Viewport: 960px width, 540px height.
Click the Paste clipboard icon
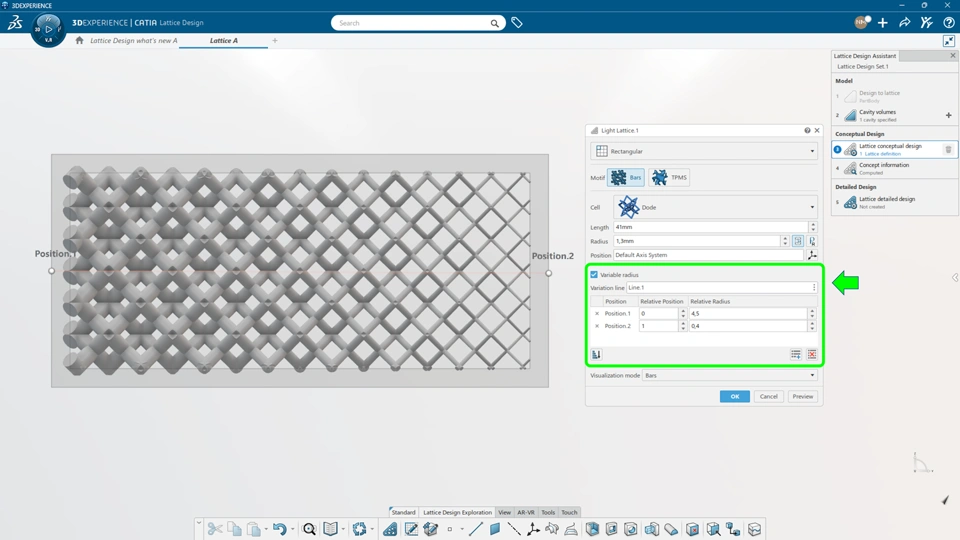(253, 529)
